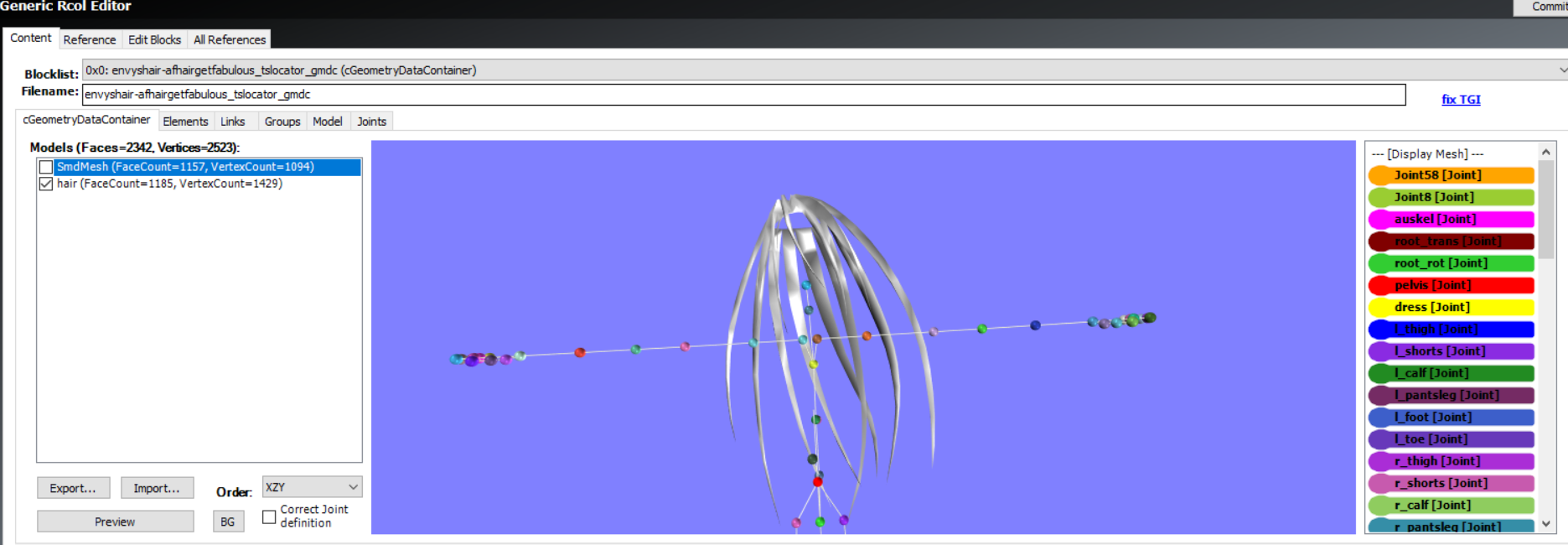Open the Order XZY dropdown

point(312,487)
